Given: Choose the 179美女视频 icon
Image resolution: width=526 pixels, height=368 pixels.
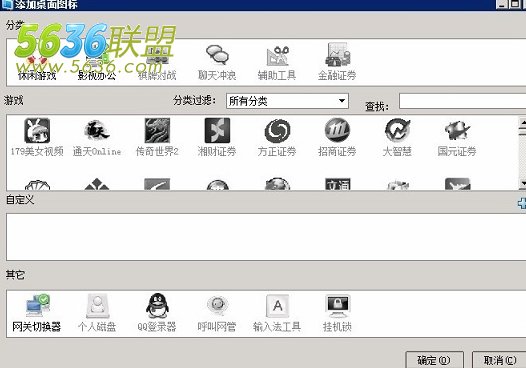Looking at the screenshot, I should pos(37,130).
